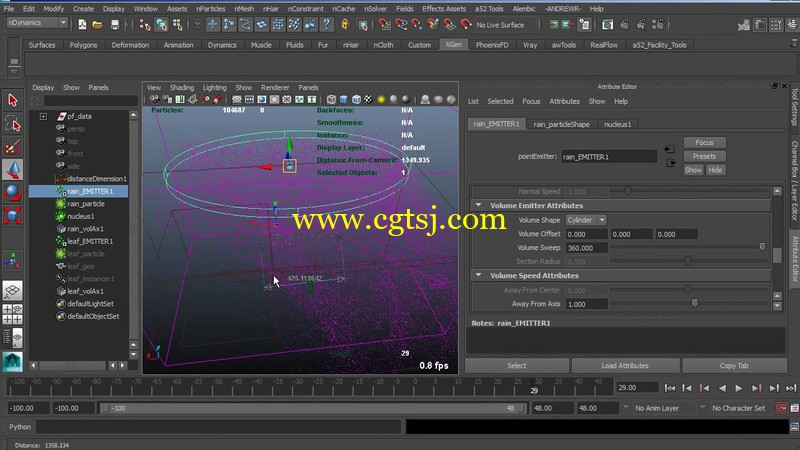Choose the Lasso select tool

13,123
